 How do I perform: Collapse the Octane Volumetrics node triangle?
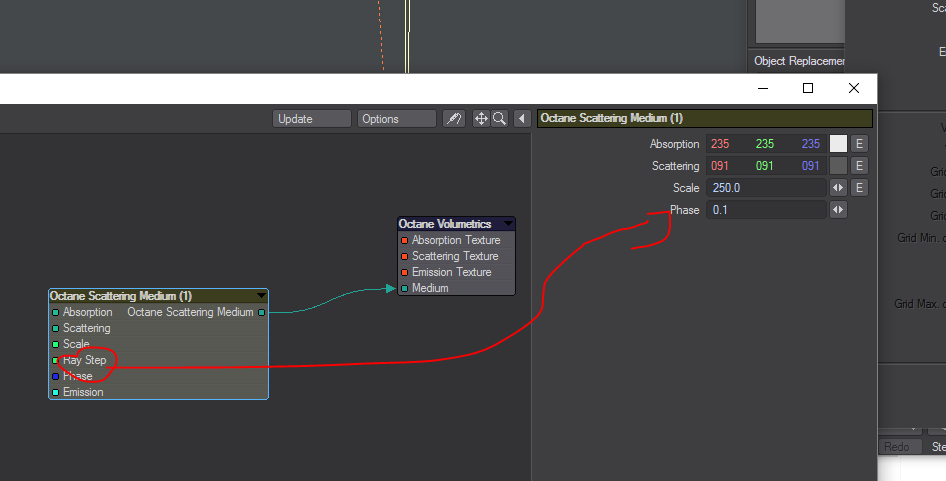click(x=508, y=224)
